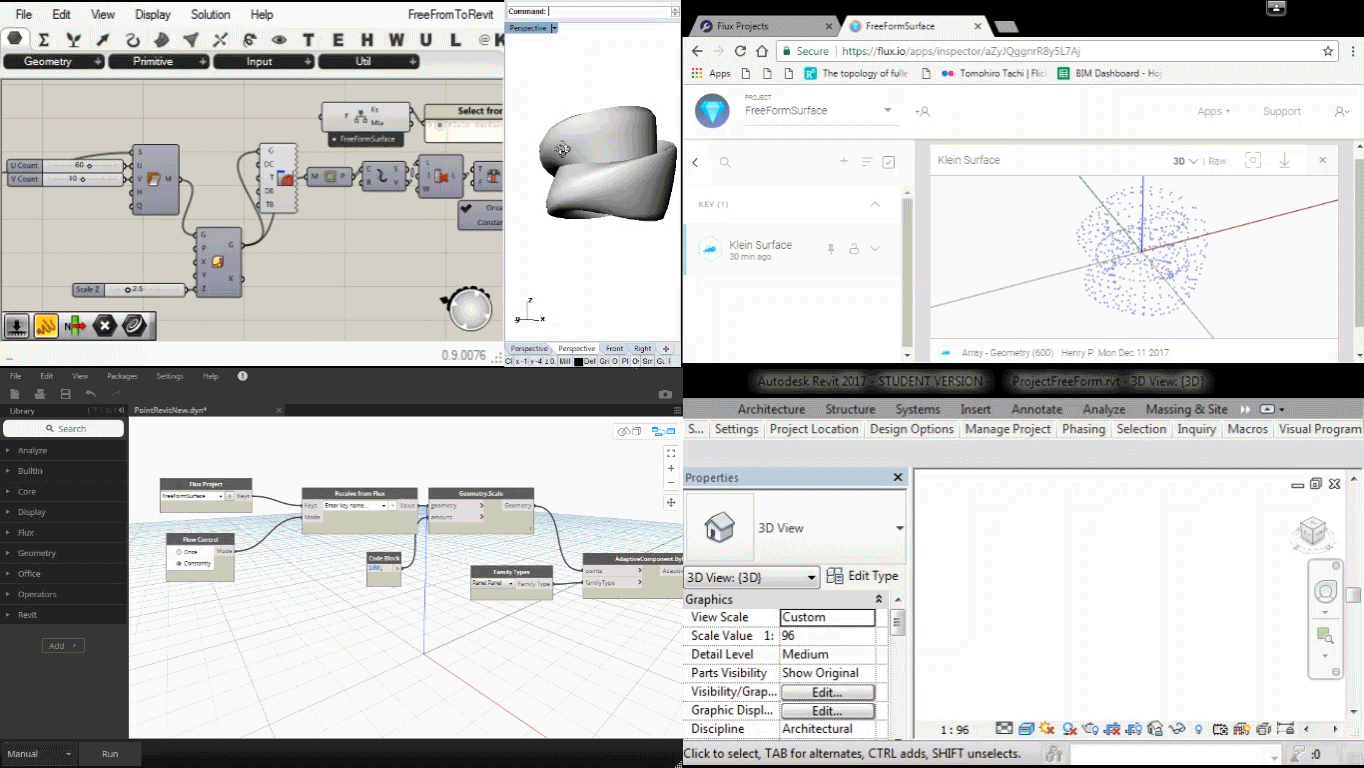Viewport: 1364px width, 768px height.
Task: Click the N arrow Flux icon in Grasshopper
Action: pyautogui.click(x=75, y=325)
